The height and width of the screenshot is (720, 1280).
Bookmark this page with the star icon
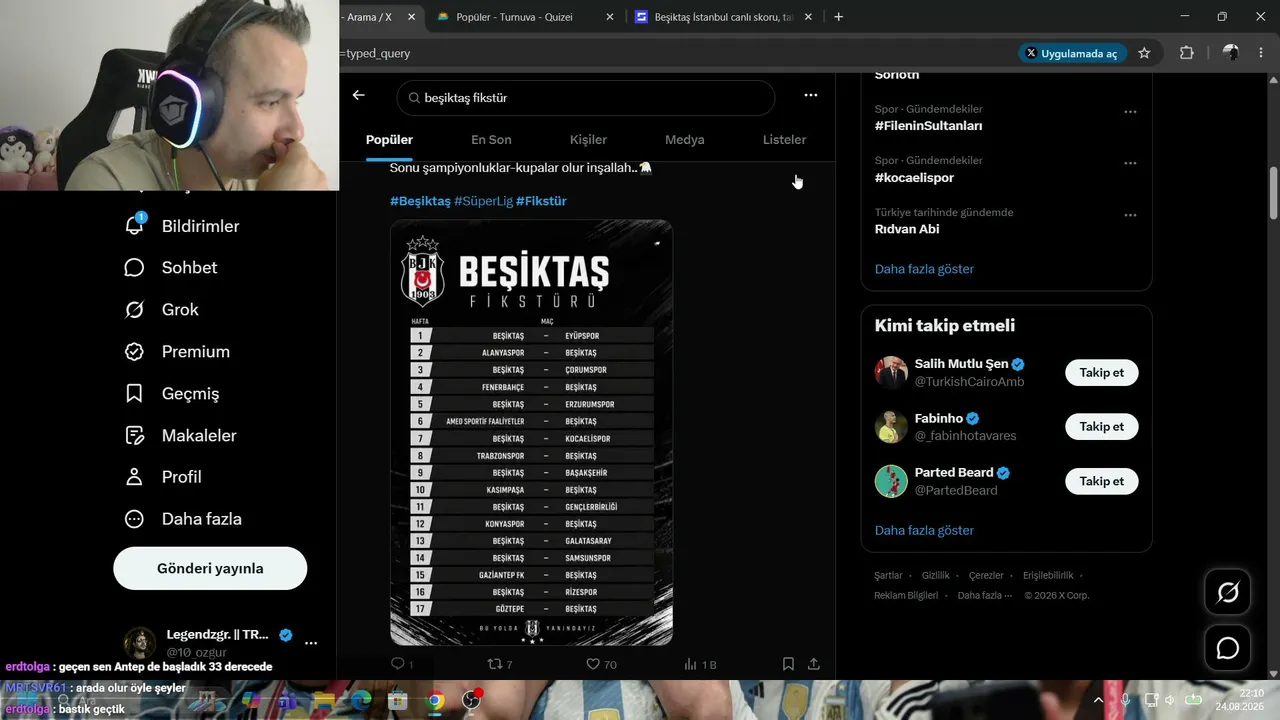[x=1144, y=53]
